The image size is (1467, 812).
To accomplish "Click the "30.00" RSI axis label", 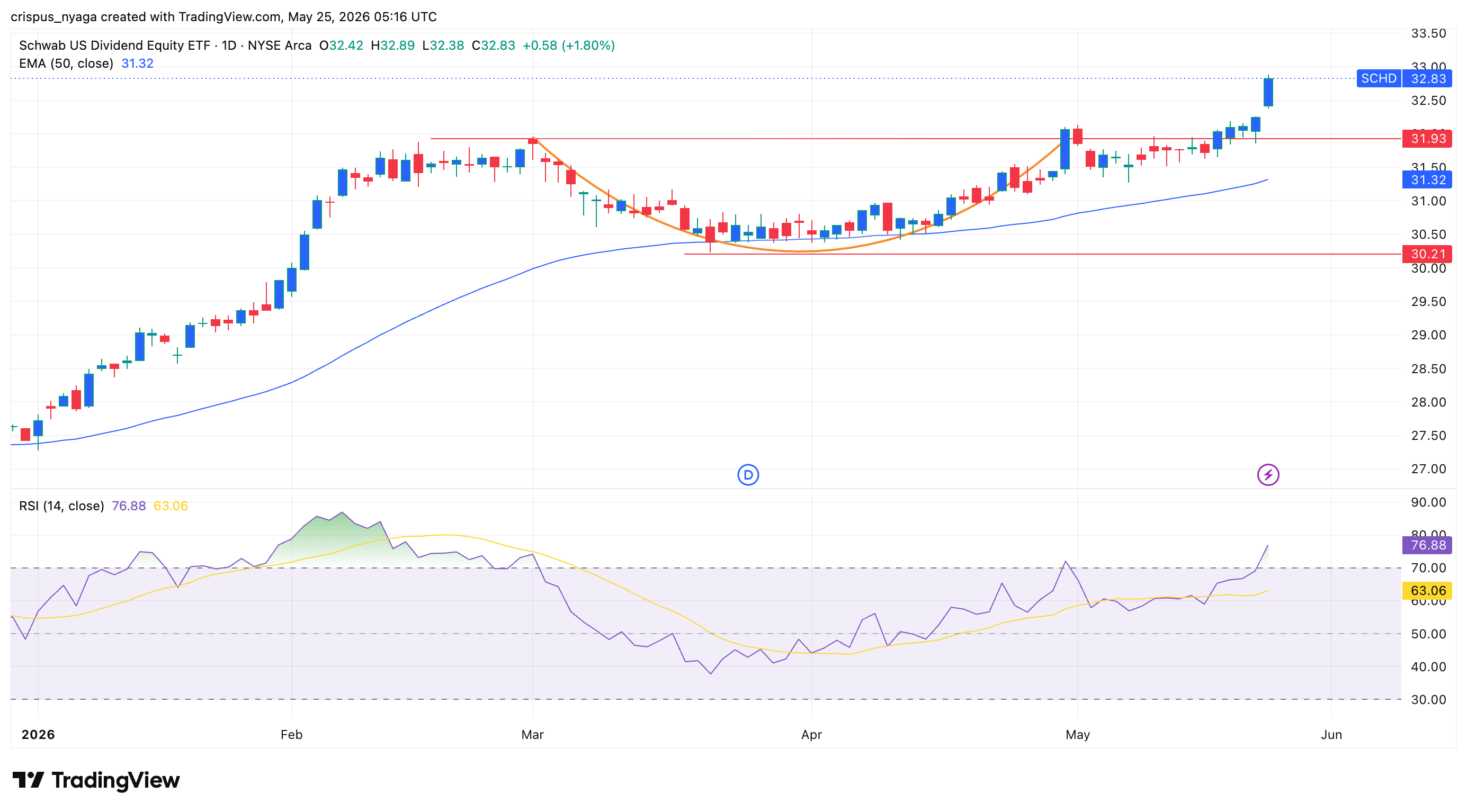I will click(1428, 700).
